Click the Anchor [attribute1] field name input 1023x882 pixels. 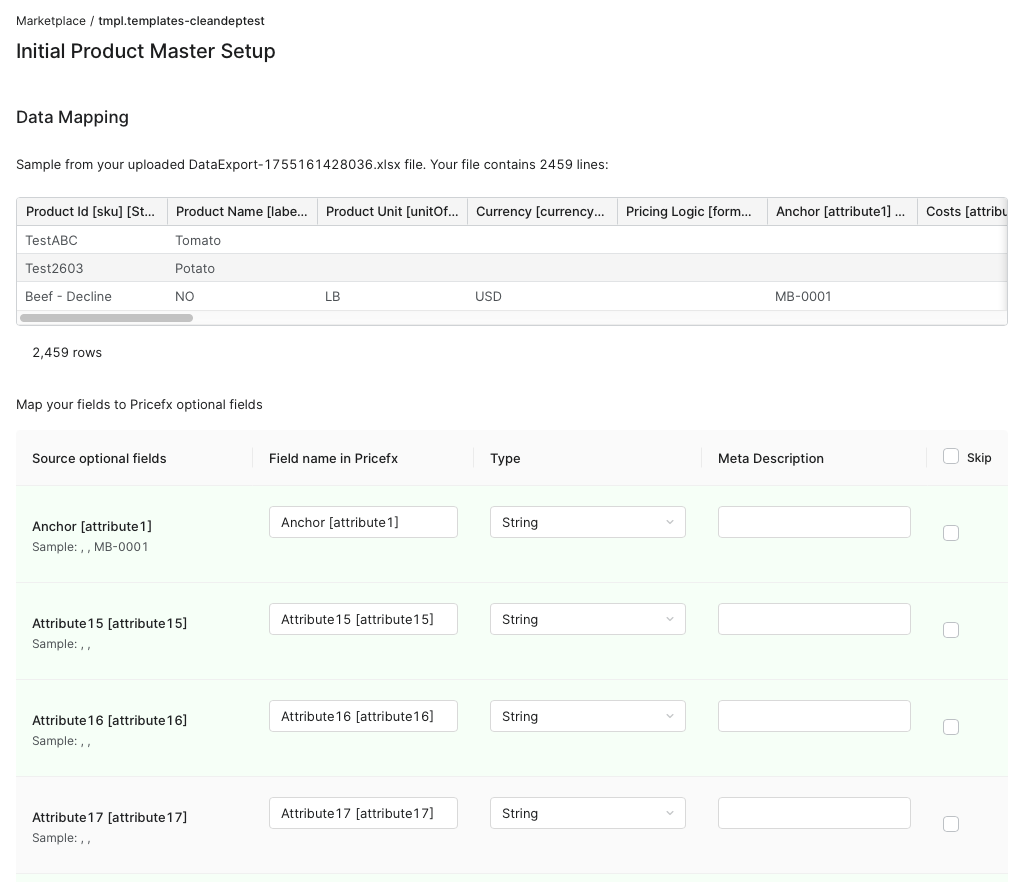[x=363, y=522]
